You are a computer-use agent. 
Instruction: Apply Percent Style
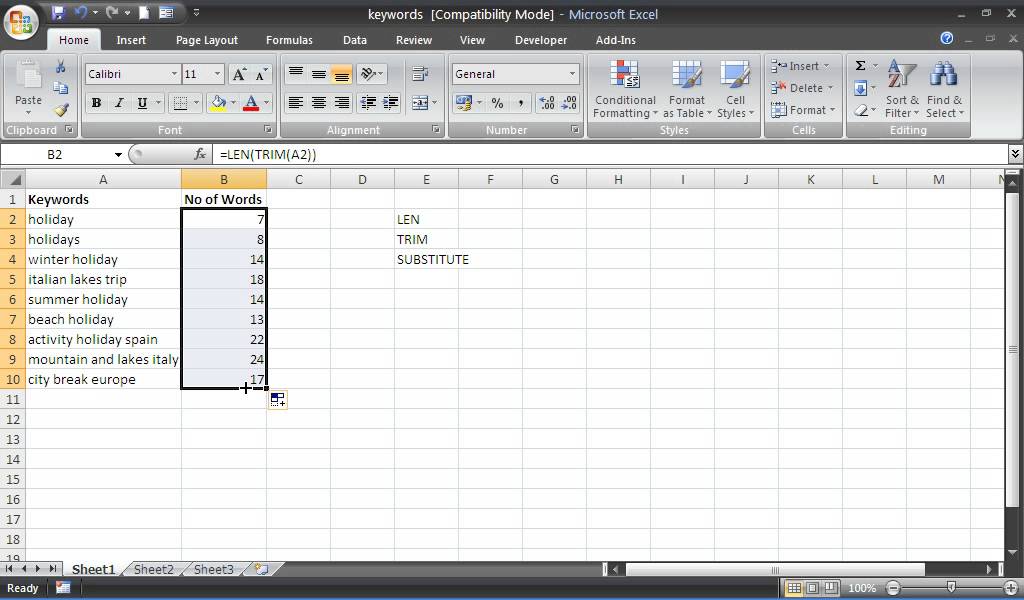pos(497,103)
